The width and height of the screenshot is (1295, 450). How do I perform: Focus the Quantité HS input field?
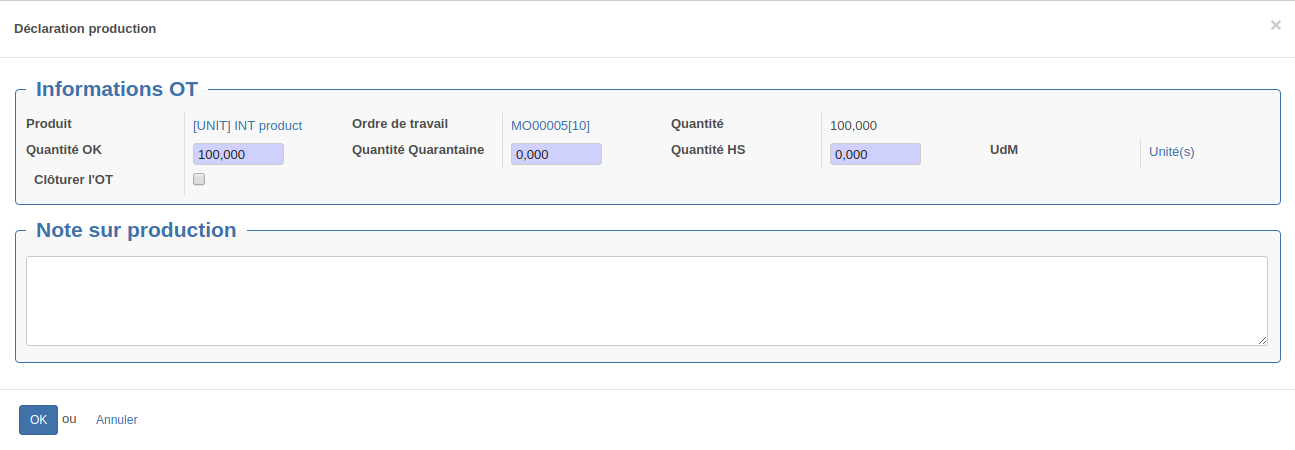pos(875,154)
